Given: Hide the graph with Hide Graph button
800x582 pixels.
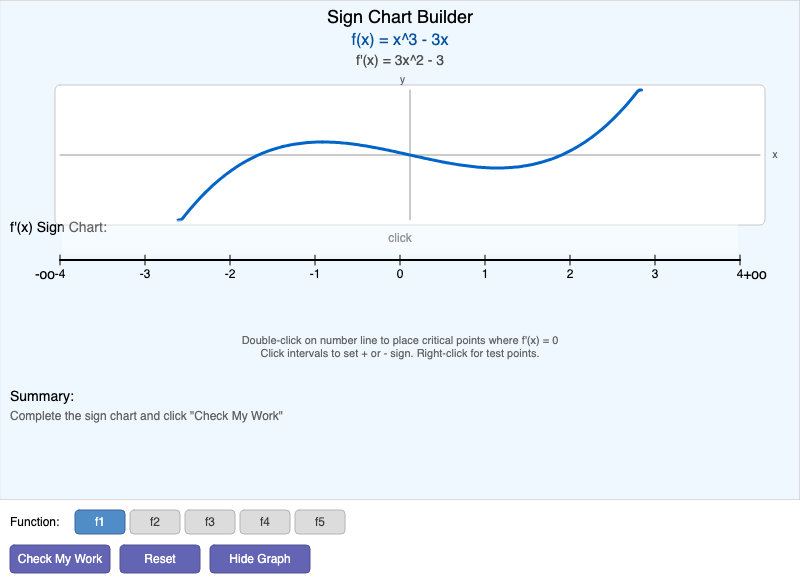Looking at the screenshot, I should click(x=260, y=559).
